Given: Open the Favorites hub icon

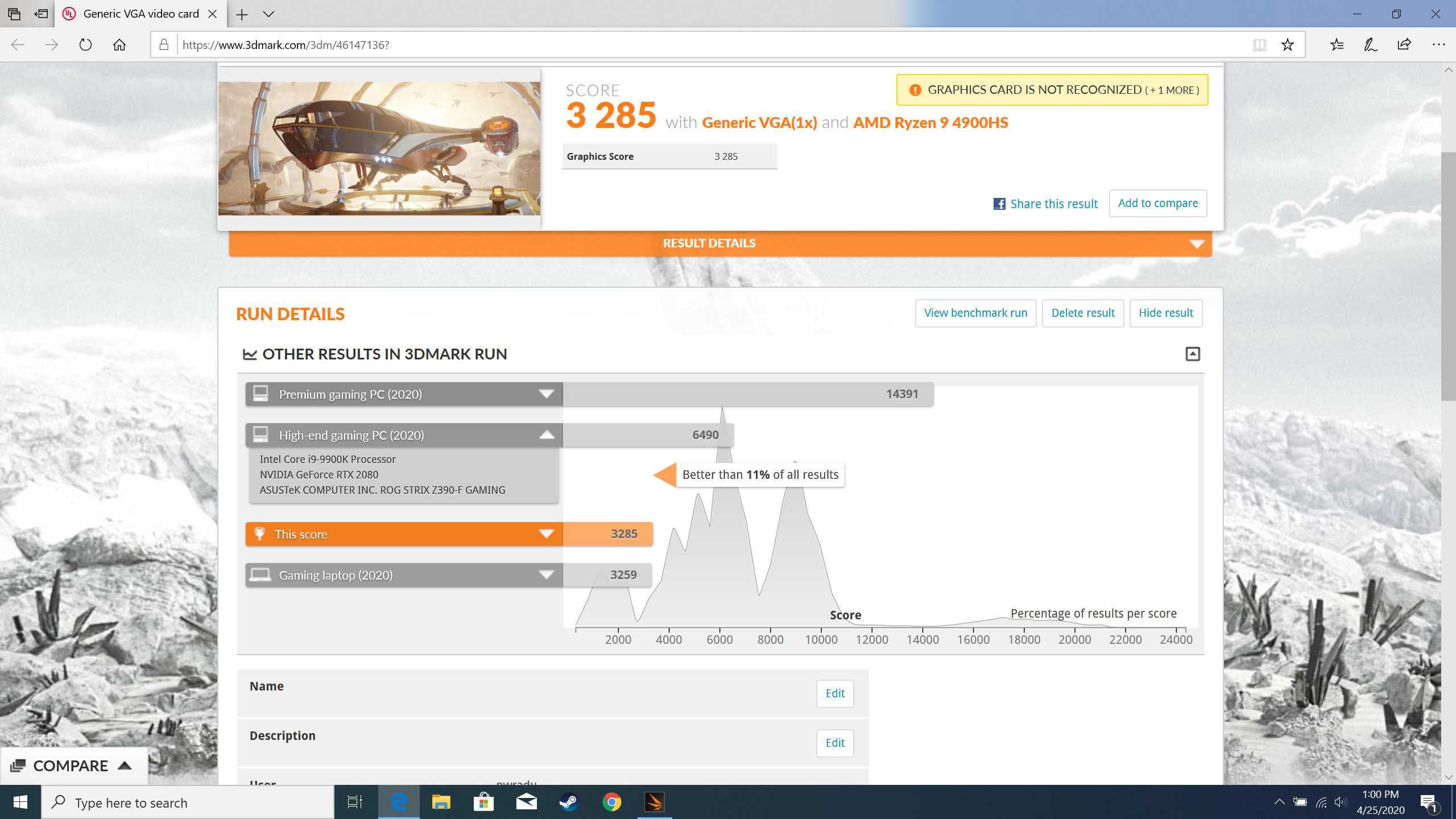Looking at the screenshot, I should [1337, 45].
